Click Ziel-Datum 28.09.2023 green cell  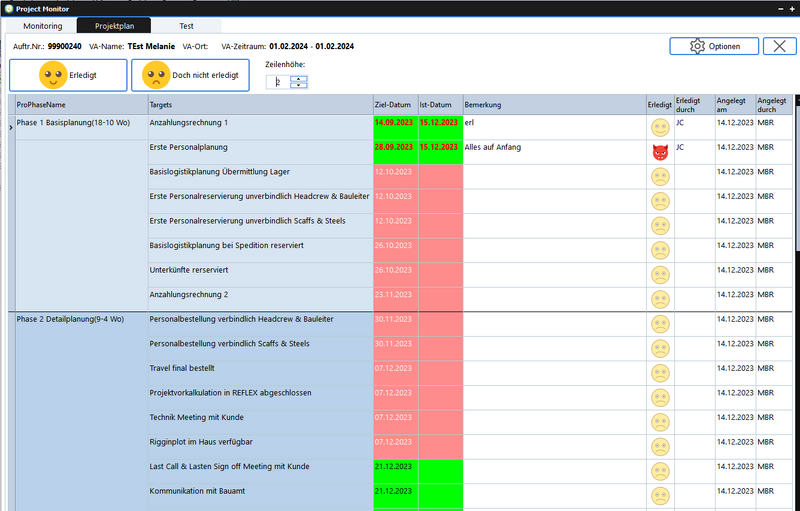coord(396,152)
